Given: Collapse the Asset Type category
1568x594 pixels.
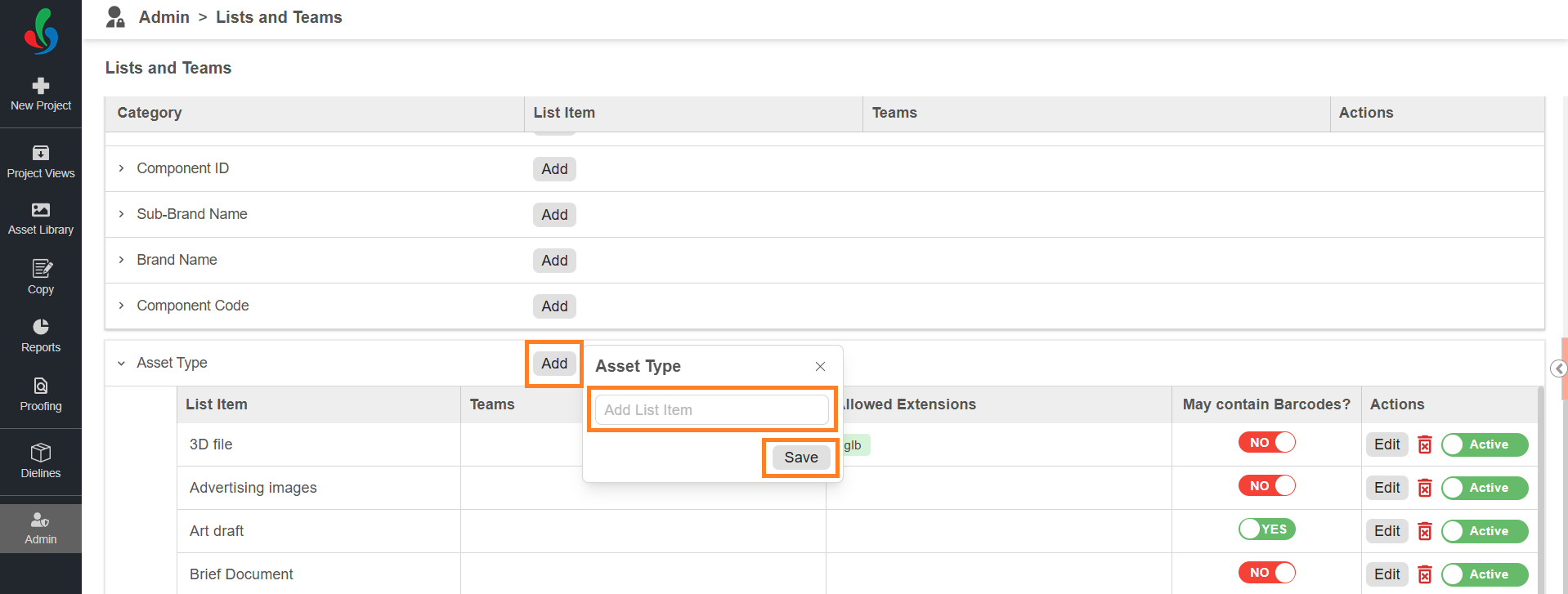Looking at the screenshot, I should [x=121, y=363].
